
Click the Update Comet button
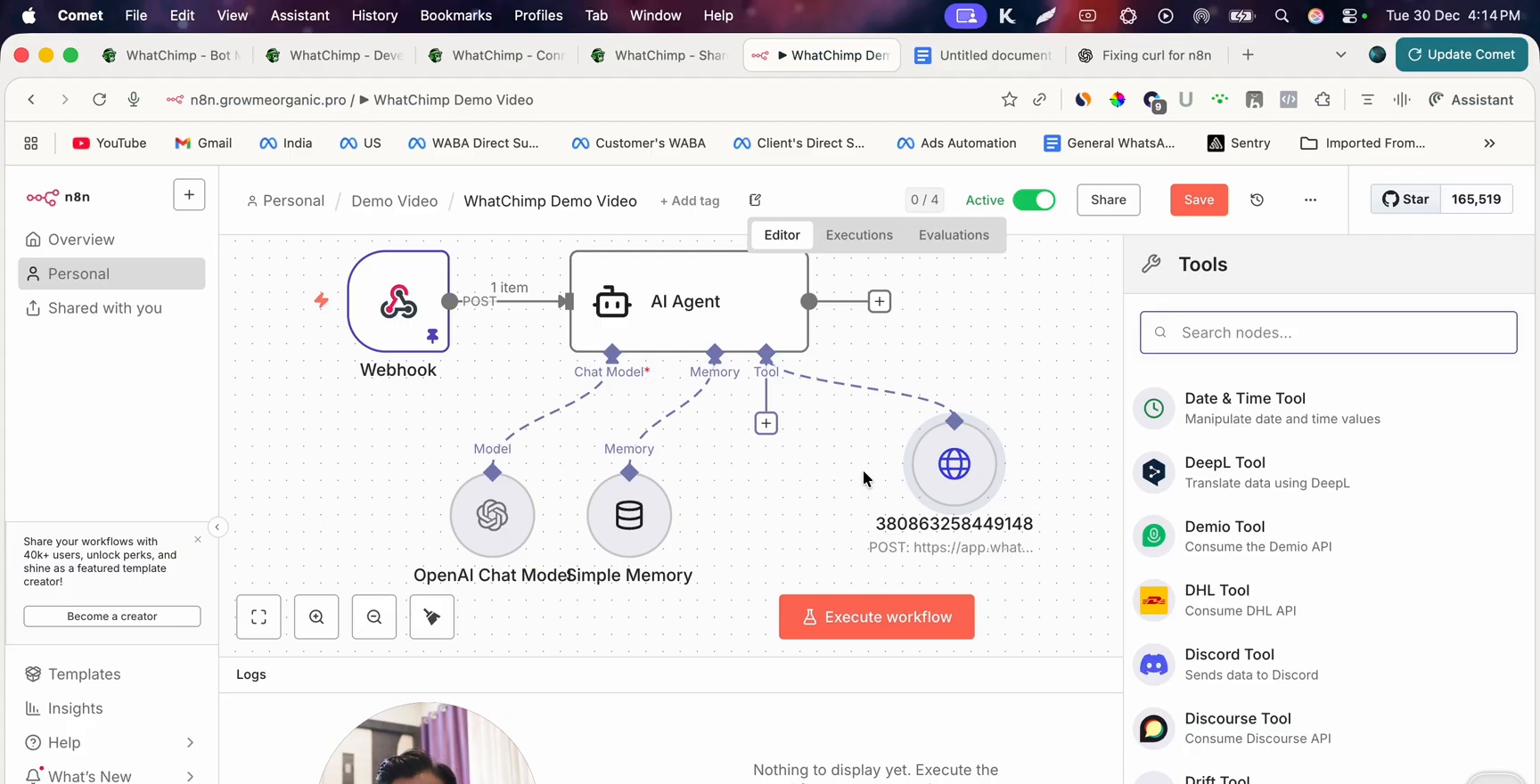pyautogui.click(x=1462, y=54)
